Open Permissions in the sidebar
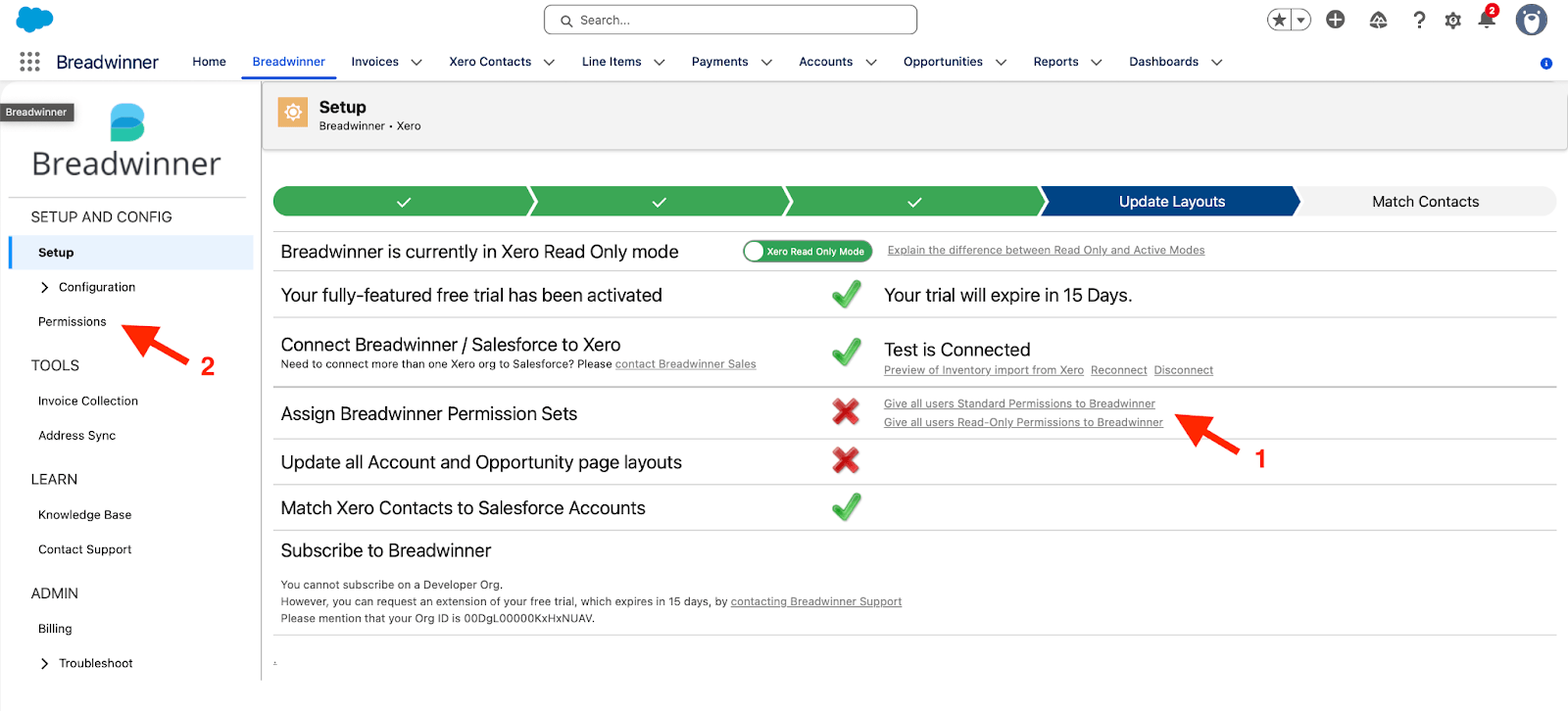1568x711 pixels. tap(72, 321)
